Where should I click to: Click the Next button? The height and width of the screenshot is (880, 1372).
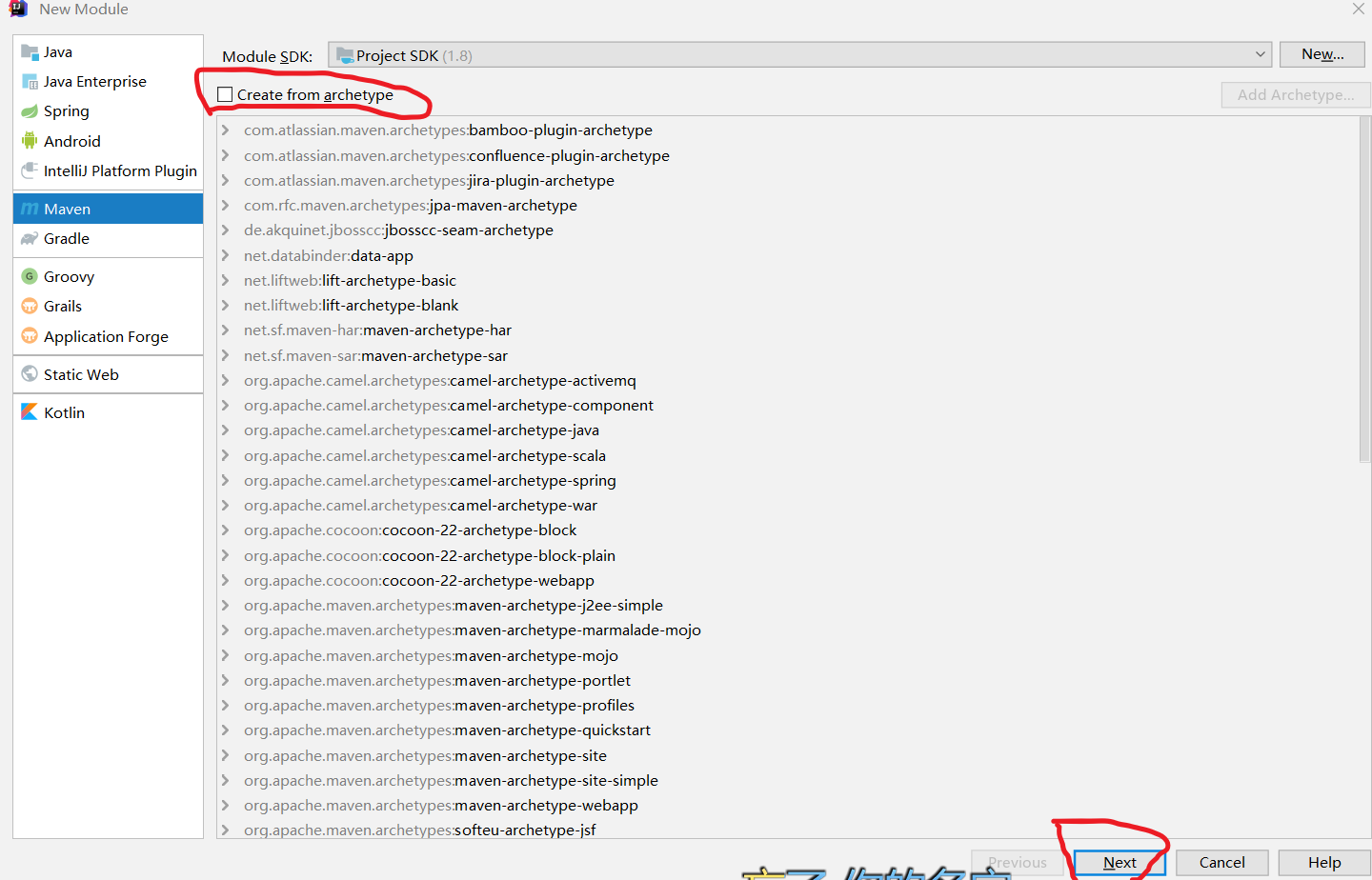click(1120, 862)
